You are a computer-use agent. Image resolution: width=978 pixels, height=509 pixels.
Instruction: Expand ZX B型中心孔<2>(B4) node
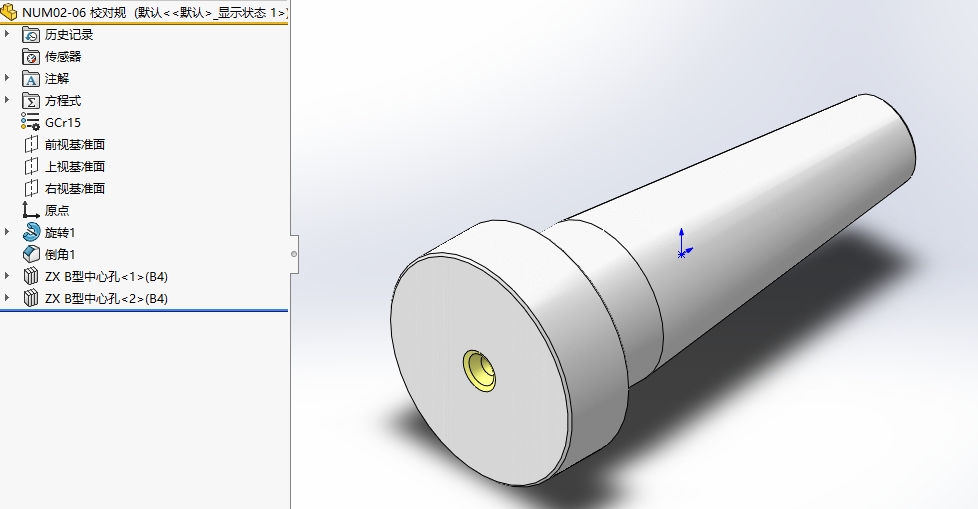pos(7,298)
